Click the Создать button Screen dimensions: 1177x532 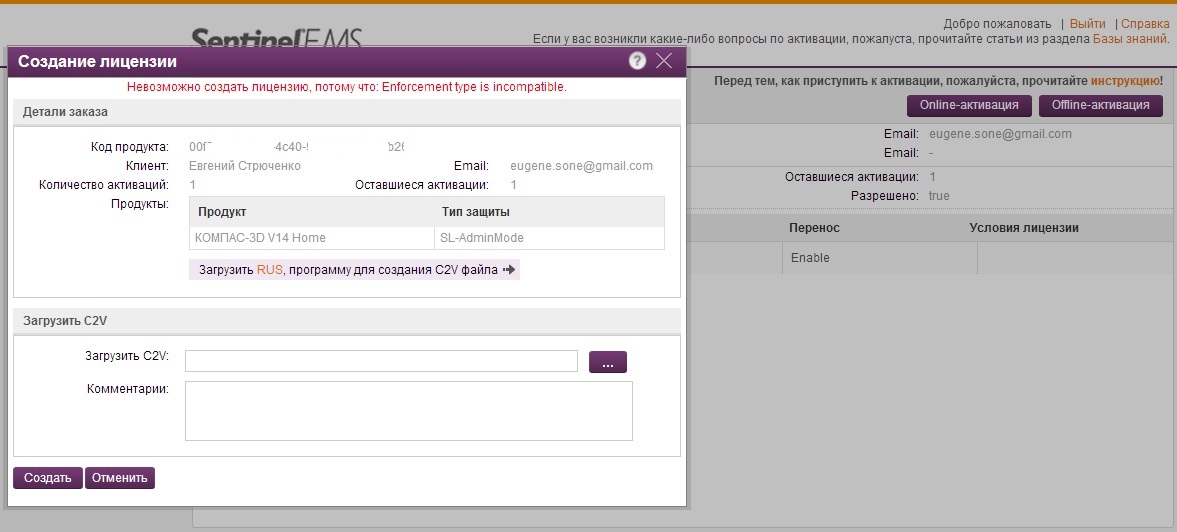[48, 478]
